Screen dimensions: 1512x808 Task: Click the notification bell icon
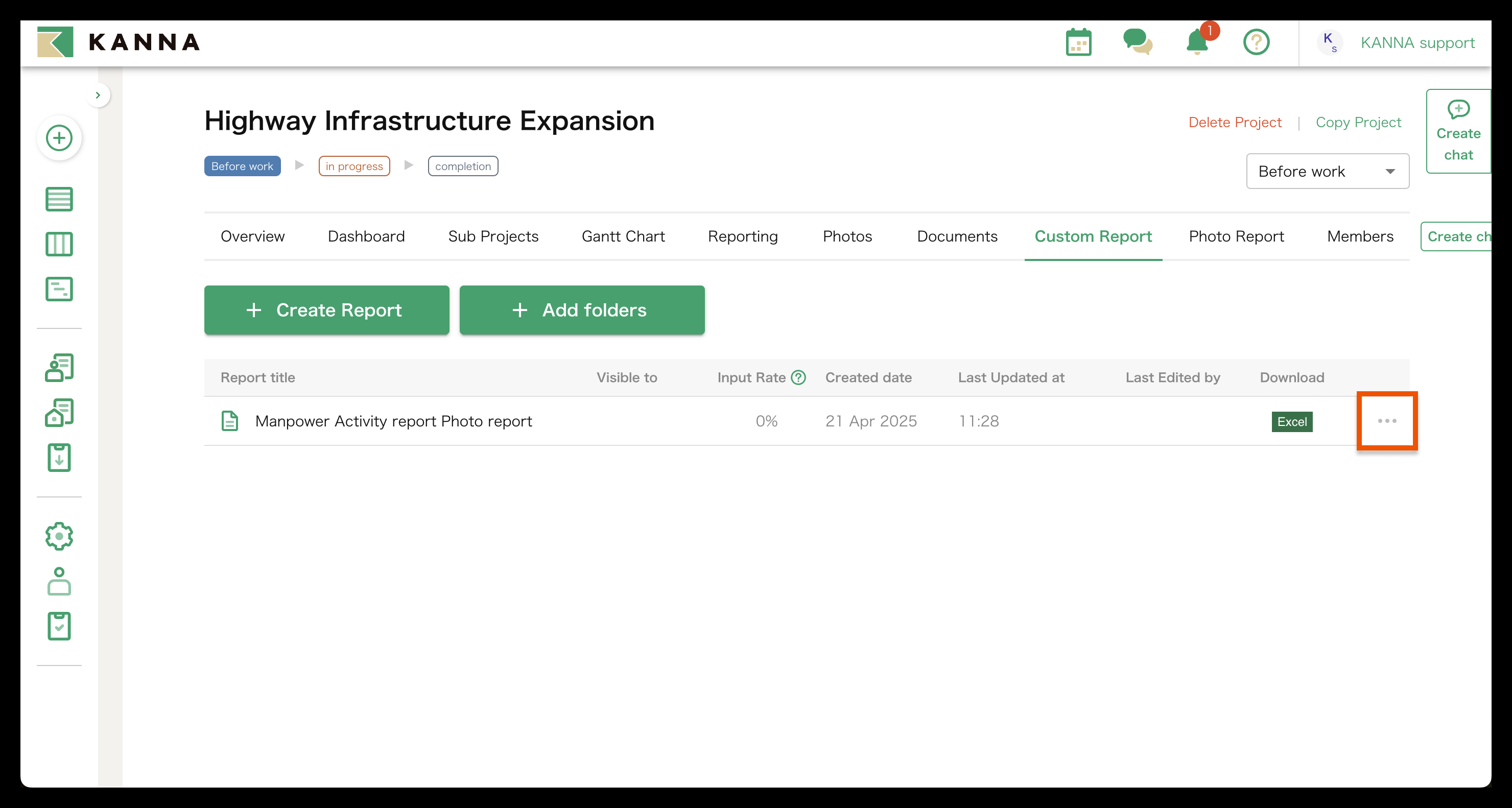1197,43
